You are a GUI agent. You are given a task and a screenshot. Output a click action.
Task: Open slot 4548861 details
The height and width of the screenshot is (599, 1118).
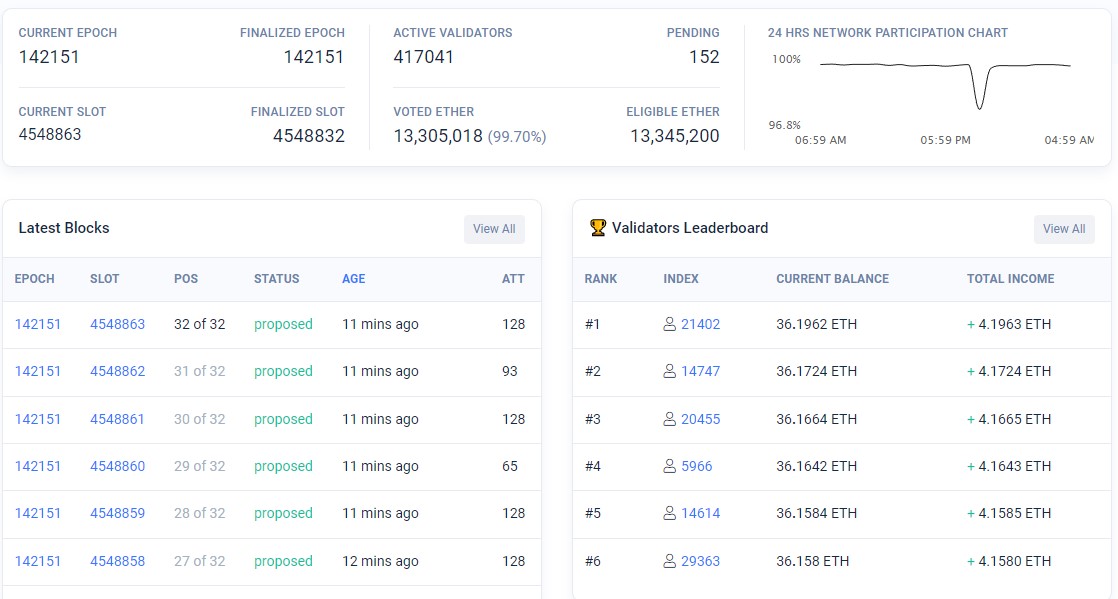[x=118, y=419]
